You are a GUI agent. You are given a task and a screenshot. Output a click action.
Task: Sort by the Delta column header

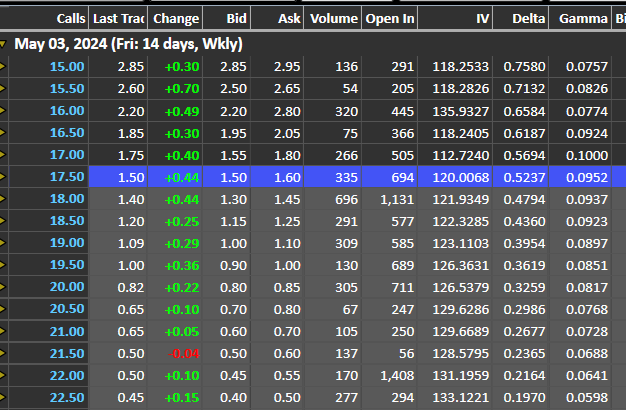(521, 18)
